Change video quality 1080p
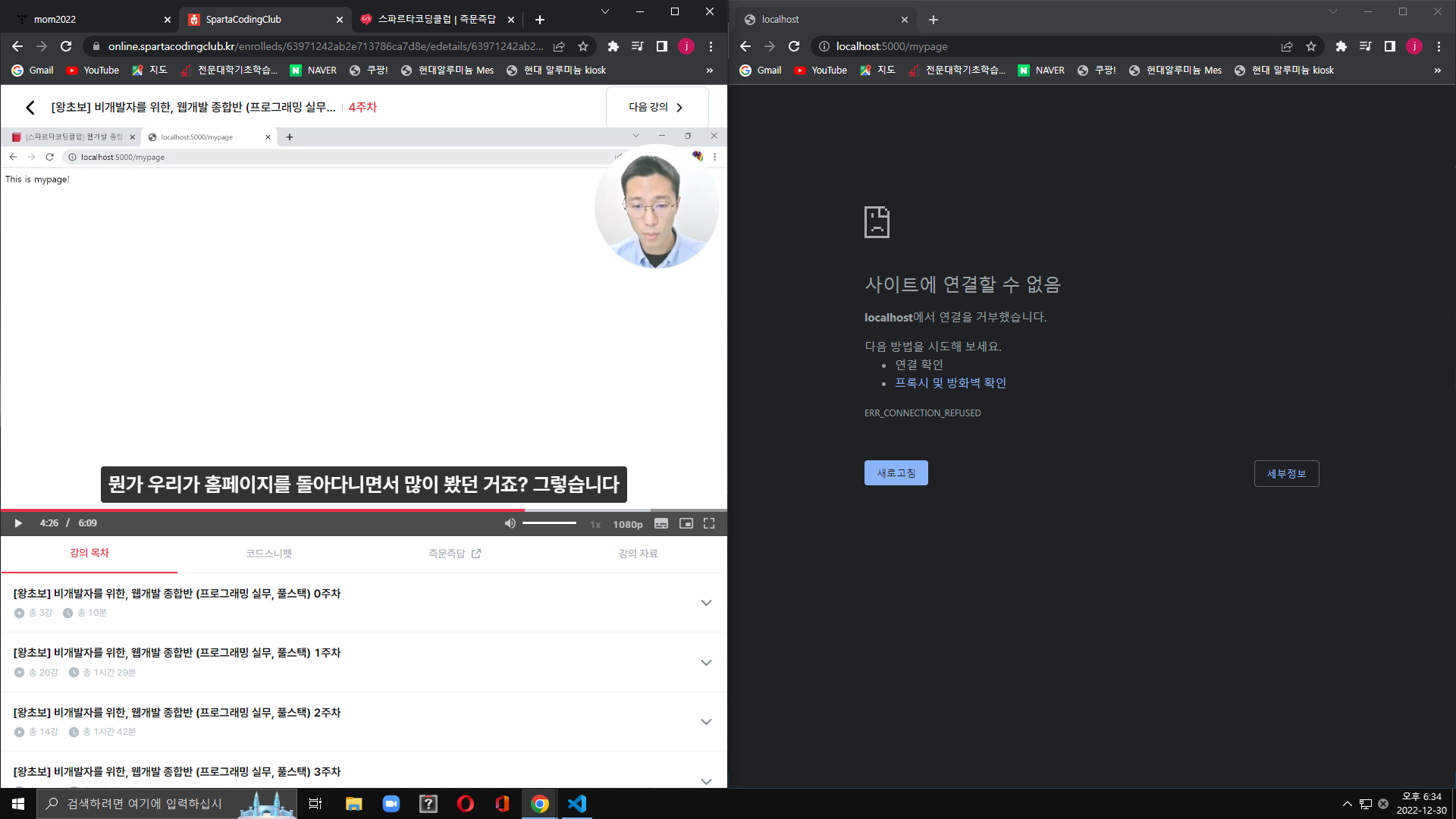The width and height of the screenshot is (1456, 819). click(628, 524)
